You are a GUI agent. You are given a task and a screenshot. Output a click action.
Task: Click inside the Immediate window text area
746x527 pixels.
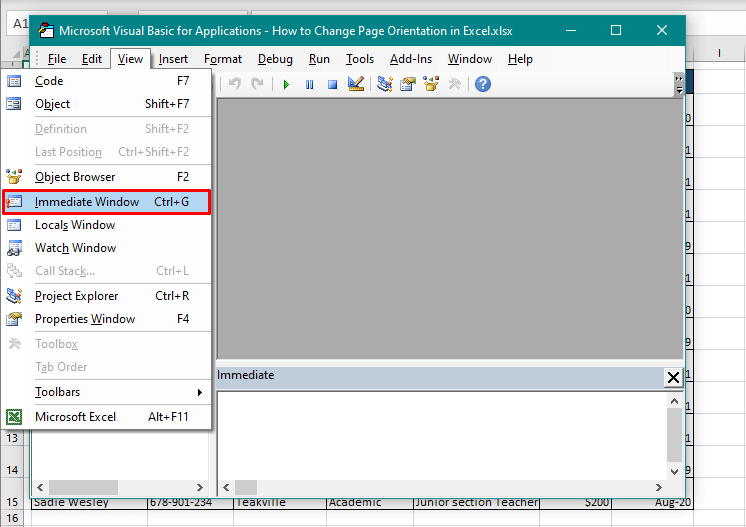[442, 435]
